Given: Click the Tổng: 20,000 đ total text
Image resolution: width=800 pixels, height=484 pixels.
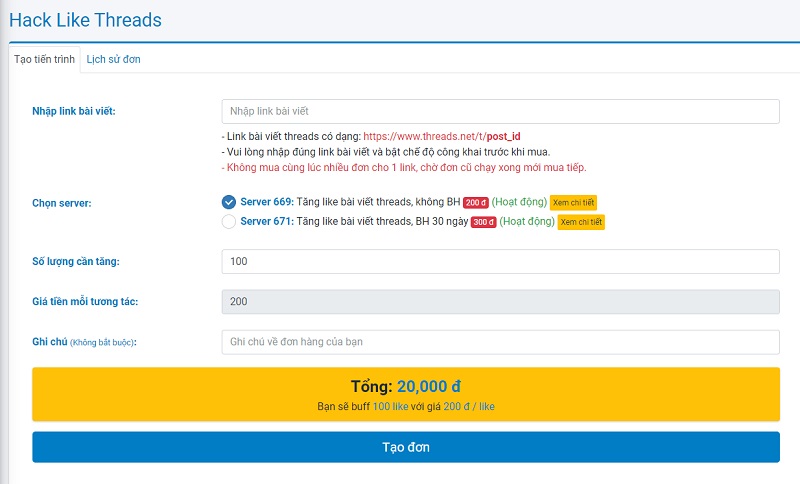Looking at the screenshot, I should (x=406, y=386).
